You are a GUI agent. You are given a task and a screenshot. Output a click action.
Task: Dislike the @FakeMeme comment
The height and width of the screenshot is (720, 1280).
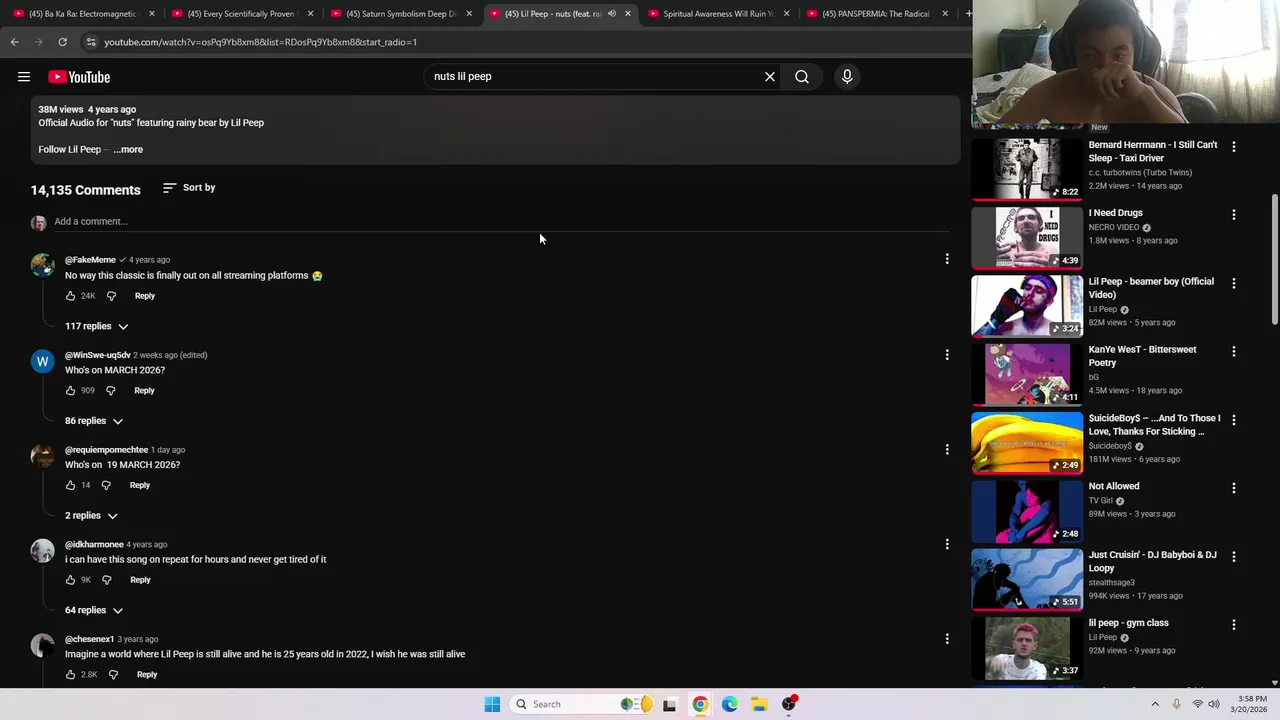pyautogui.click(x=111, y=296)
